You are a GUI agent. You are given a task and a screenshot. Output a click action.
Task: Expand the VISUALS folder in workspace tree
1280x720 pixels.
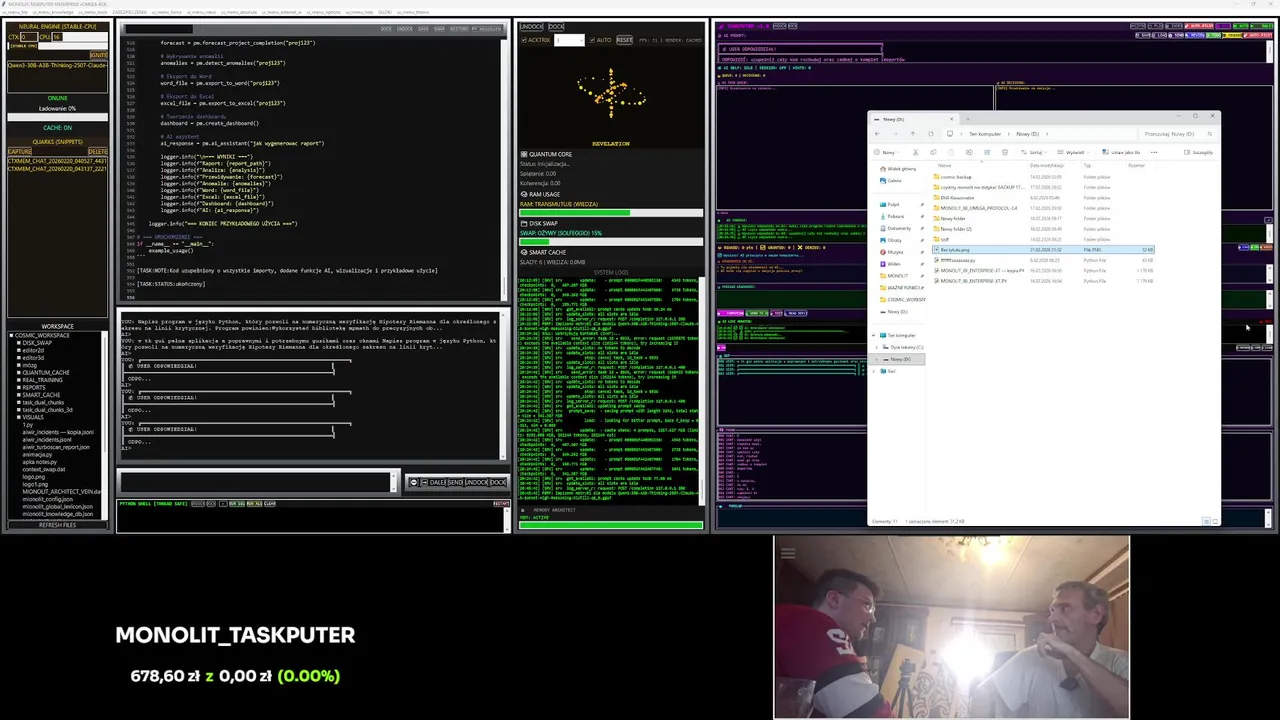coord(19,417)
